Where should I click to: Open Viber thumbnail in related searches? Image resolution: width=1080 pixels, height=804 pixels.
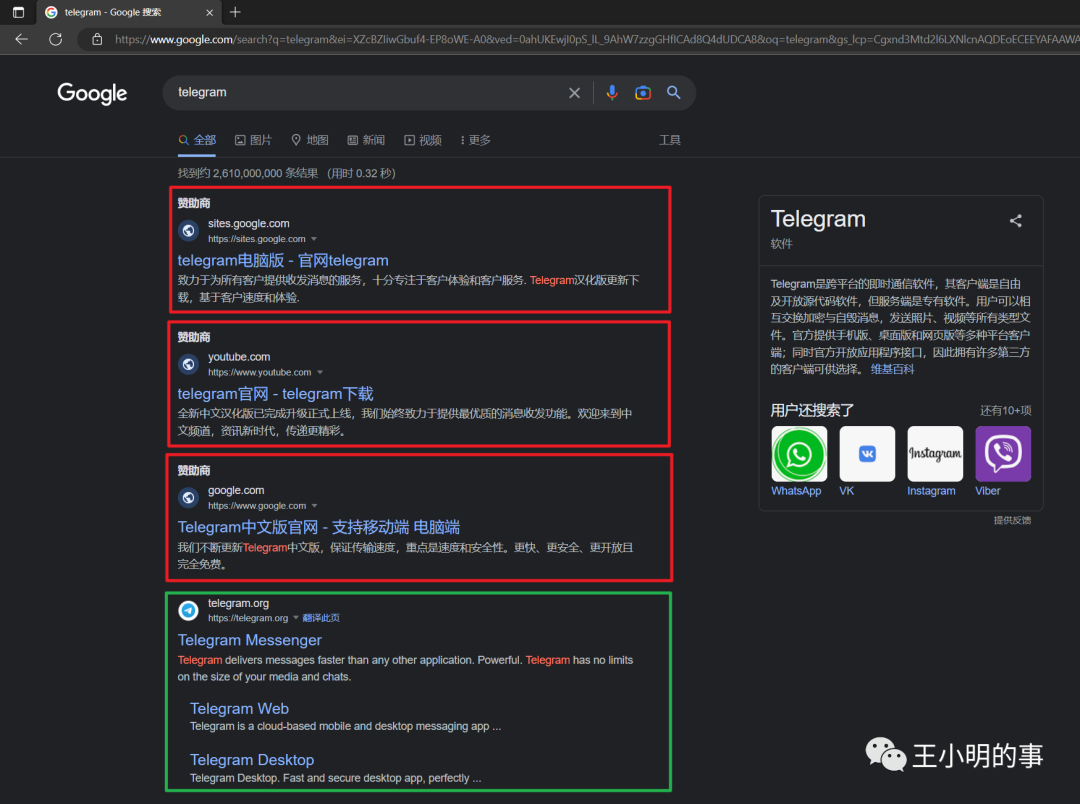click(x=1003, y=454)
